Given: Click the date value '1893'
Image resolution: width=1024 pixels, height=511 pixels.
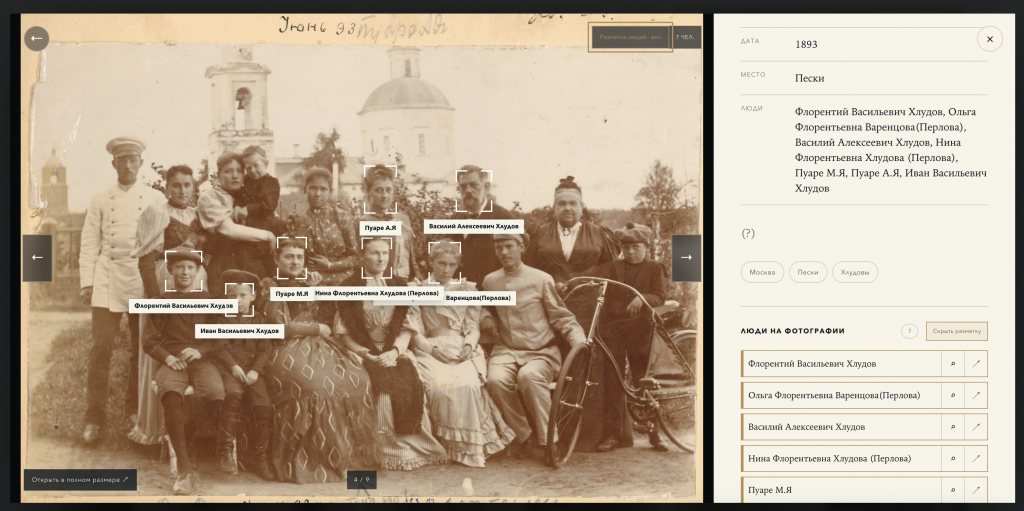Looking at the screenshot, I should (x=806, y=44).
